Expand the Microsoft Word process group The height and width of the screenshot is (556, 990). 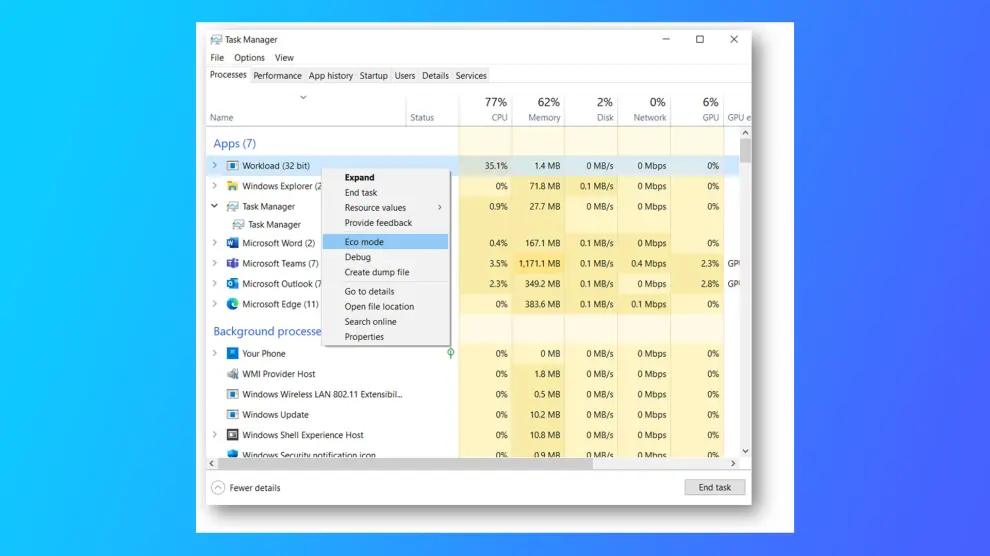(214, 243)
